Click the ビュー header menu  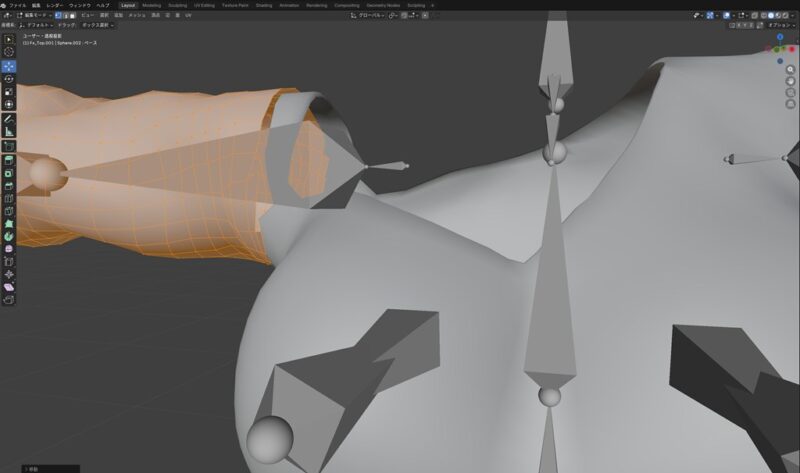click(87, 16)
